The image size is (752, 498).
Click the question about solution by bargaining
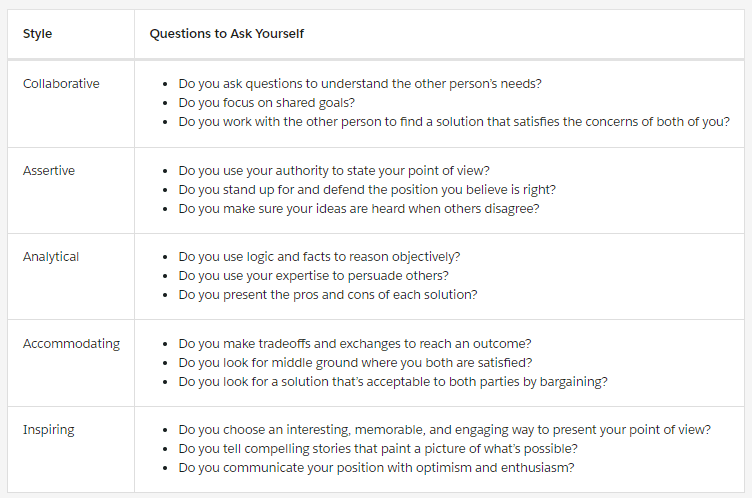coord(393,382)
